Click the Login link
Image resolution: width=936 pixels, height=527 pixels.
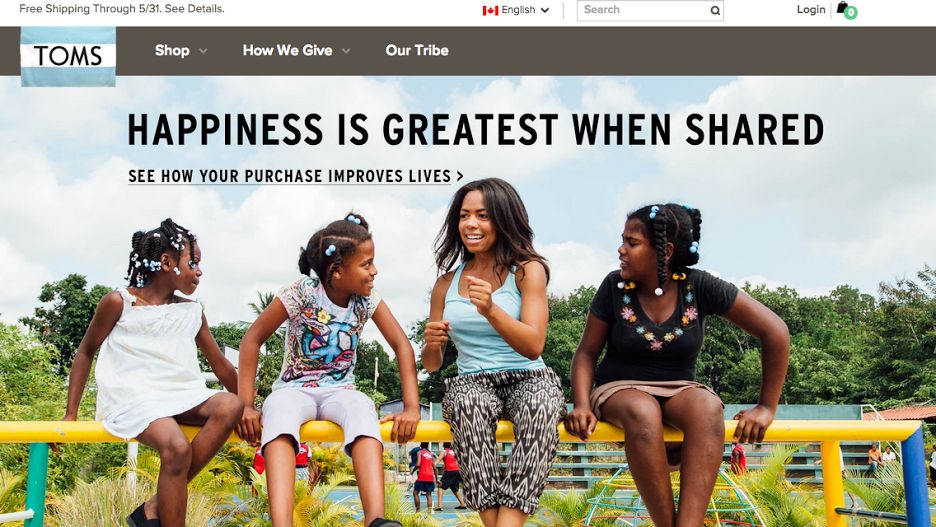click(x=811, y=10)
